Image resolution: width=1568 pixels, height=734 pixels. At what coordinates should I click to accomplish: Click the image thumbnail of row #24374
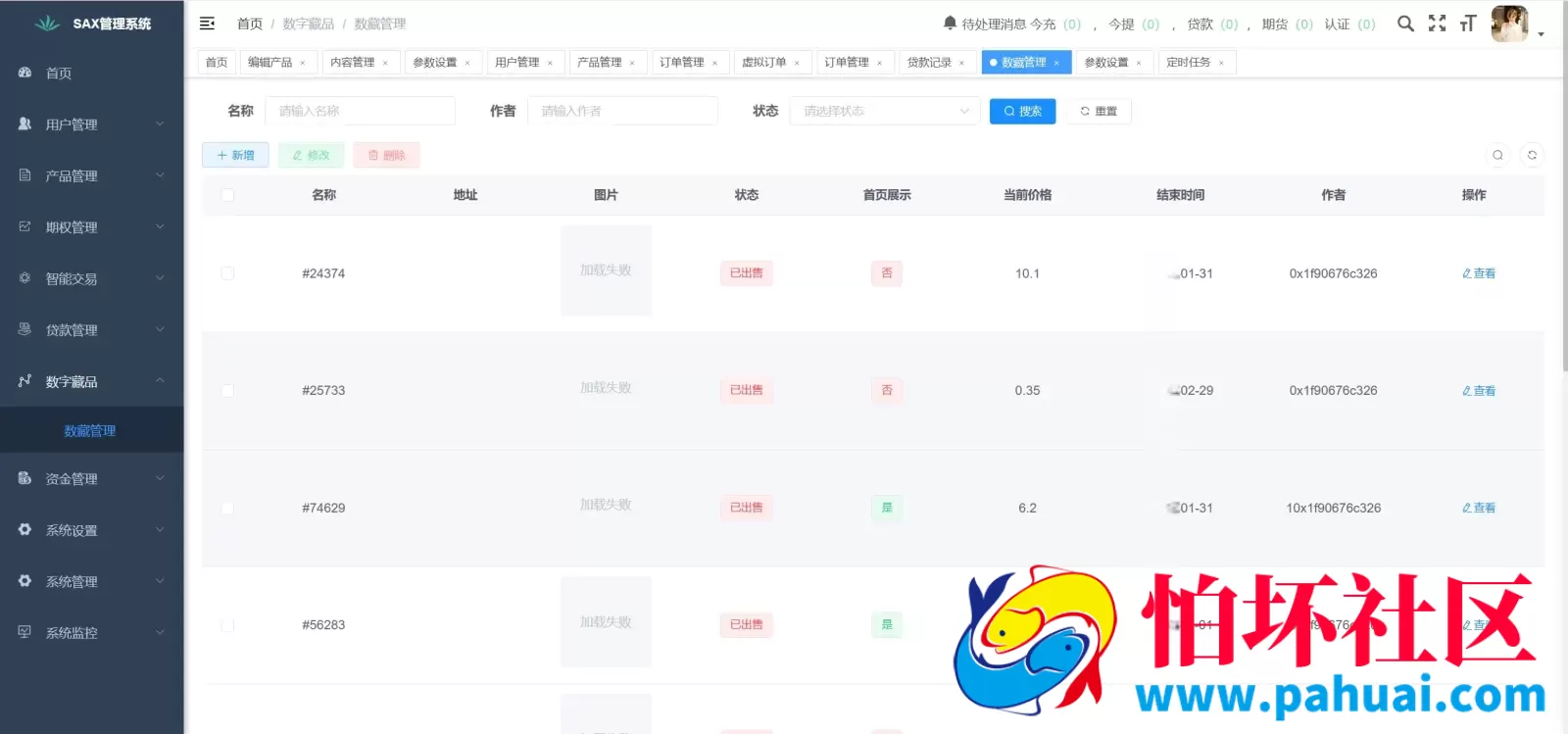606,270
